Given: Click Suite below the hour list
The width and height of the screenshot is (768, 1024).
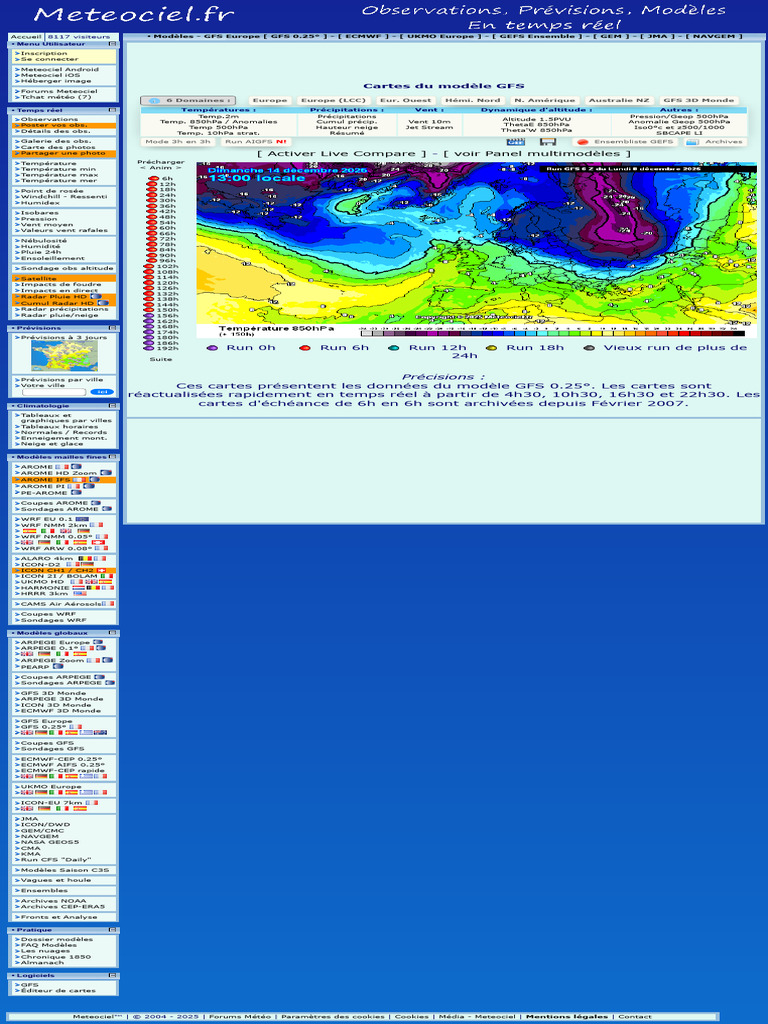Looking at the screenshot, I should 161,359.
